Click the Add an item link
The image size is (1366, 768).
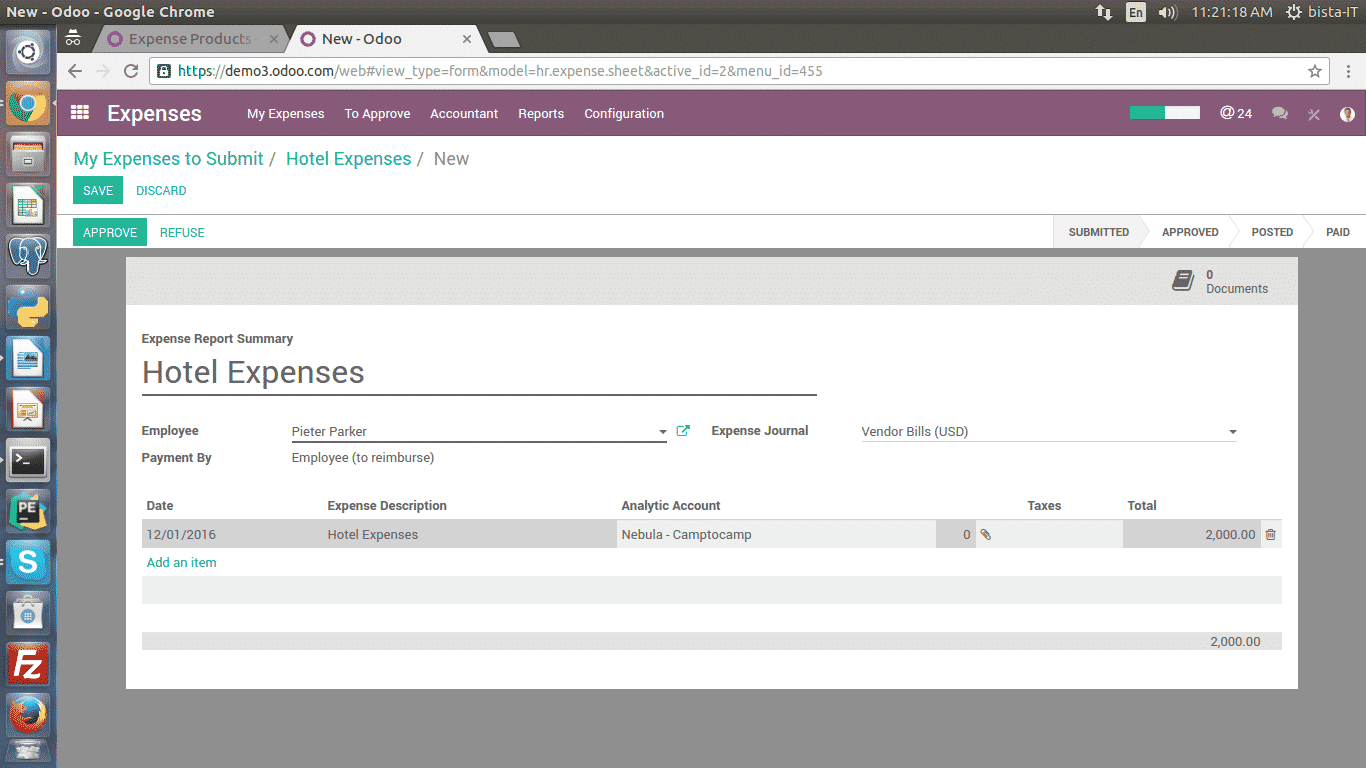pyautogui.click(x=181, y=562)
